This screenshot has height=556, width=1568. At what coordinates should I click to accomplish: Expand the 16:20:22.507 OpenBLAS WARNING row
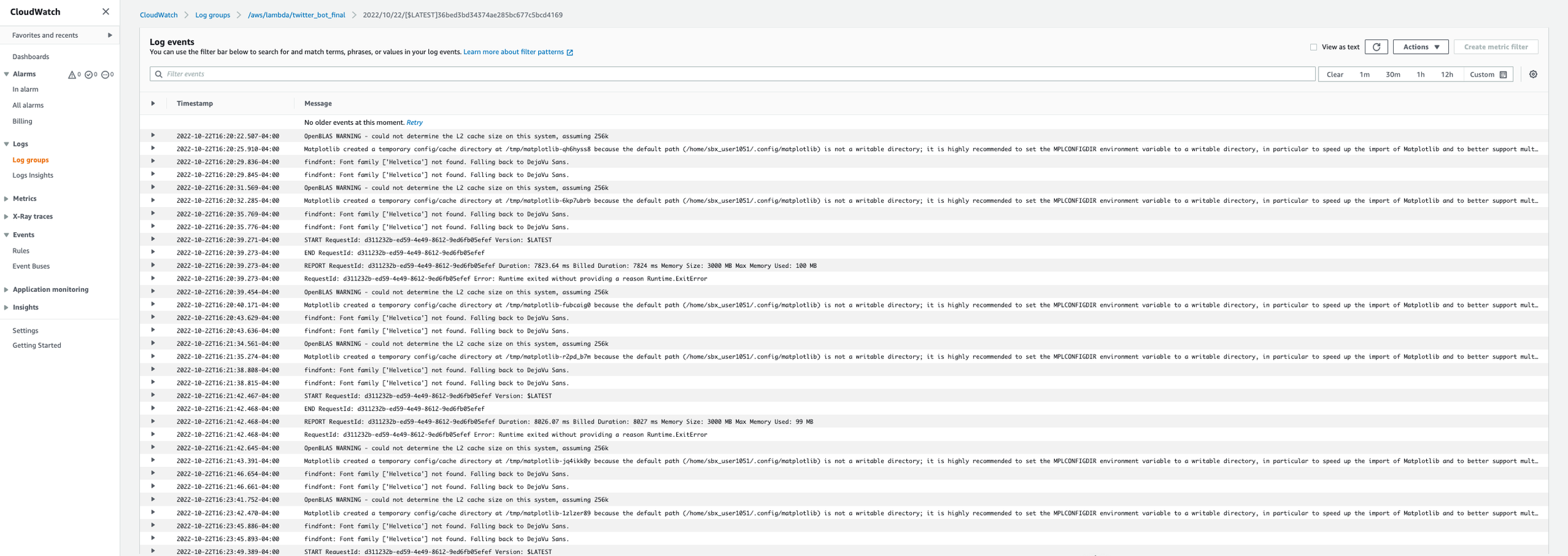(153, 136)
